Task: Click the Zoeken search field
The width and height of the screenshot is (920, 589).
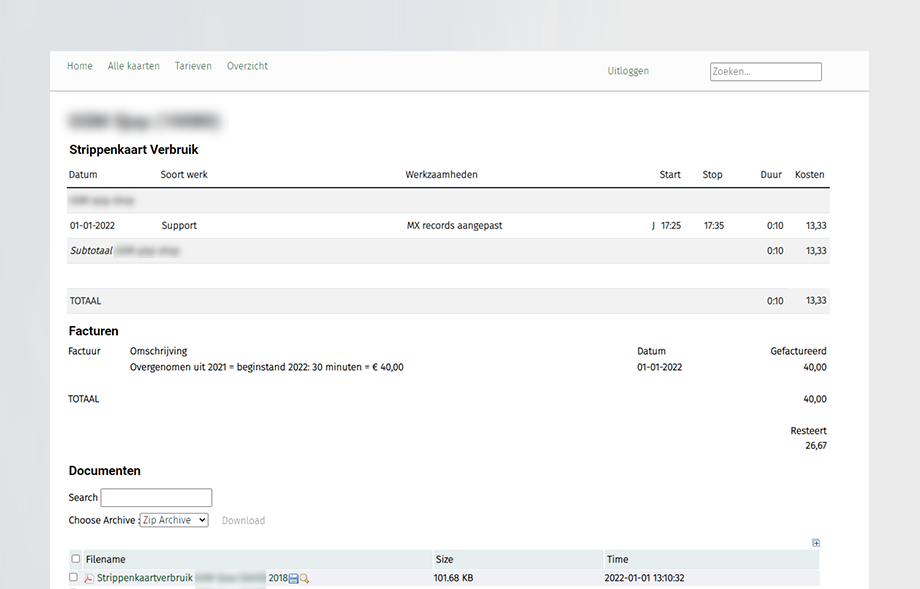Action: pos(765,72)
